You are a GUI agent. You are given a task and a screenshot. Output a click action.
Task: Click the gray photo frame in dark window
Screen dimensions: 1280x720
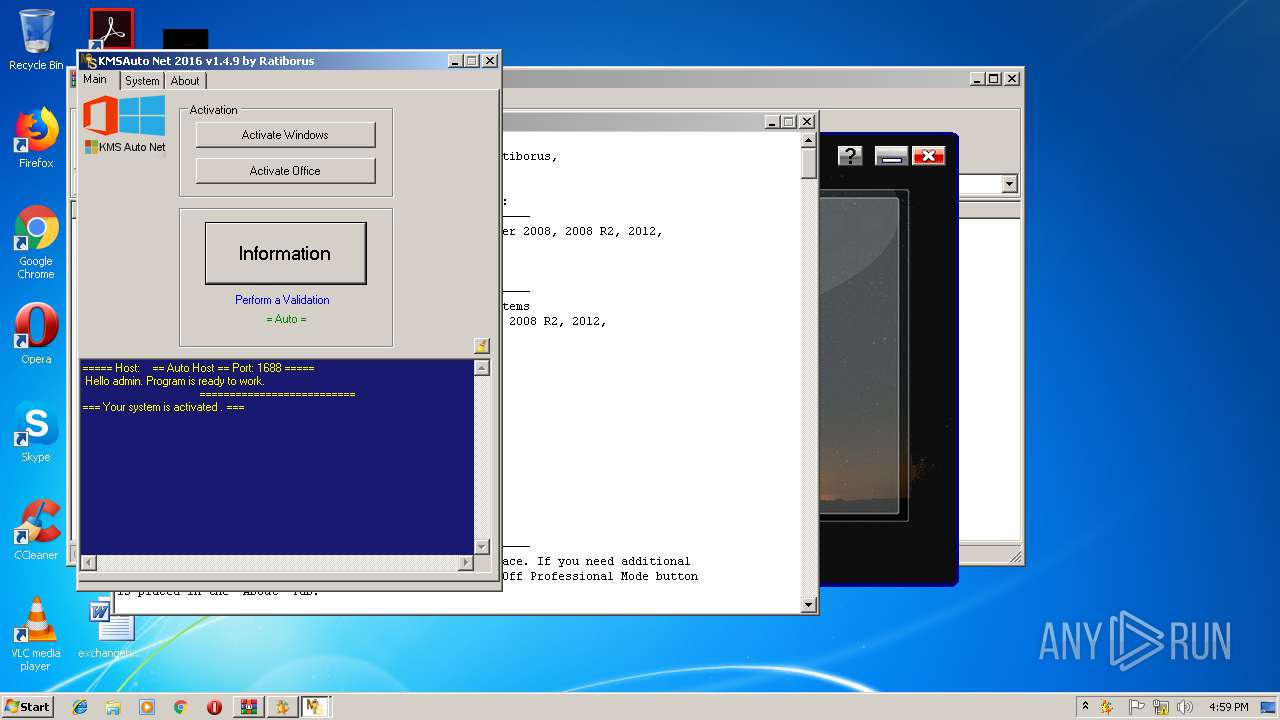[x=863, y=355]
